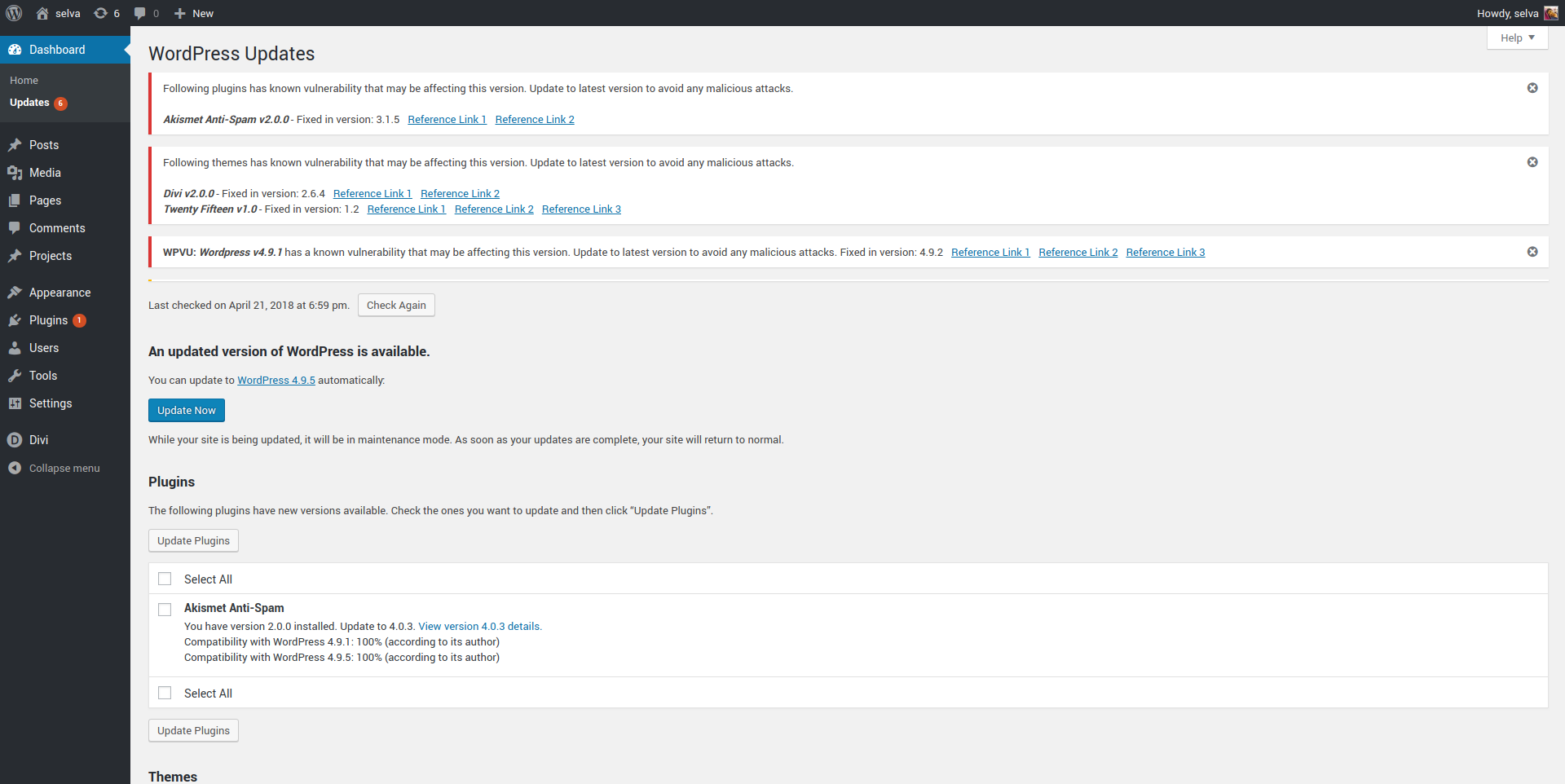Open the comments bubble in the admin bar
Screen dimensions: 1565x784
tap(140, 13)
